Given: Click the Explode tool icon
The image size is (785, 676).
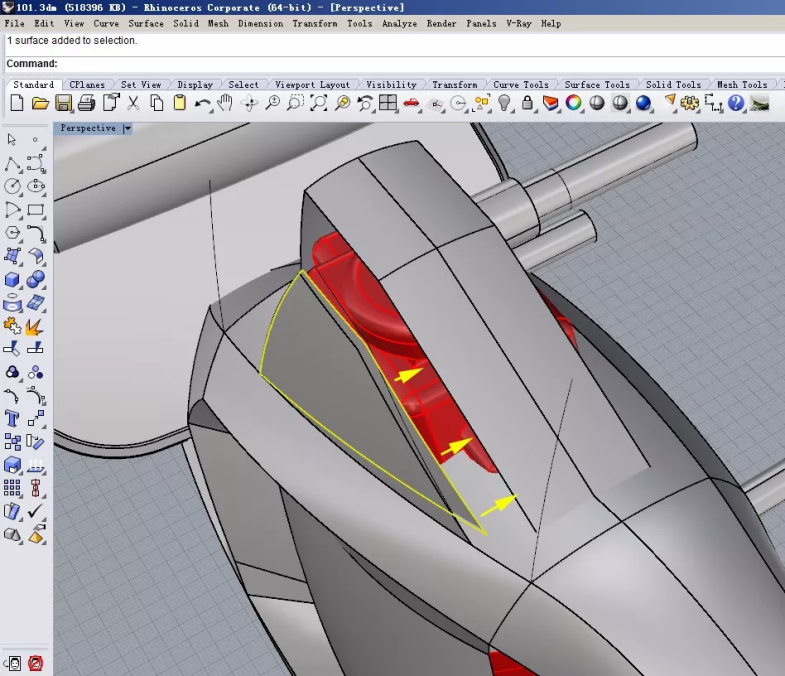Looking at the screenshot, I should pyautogui.click(x=35, y=327).
